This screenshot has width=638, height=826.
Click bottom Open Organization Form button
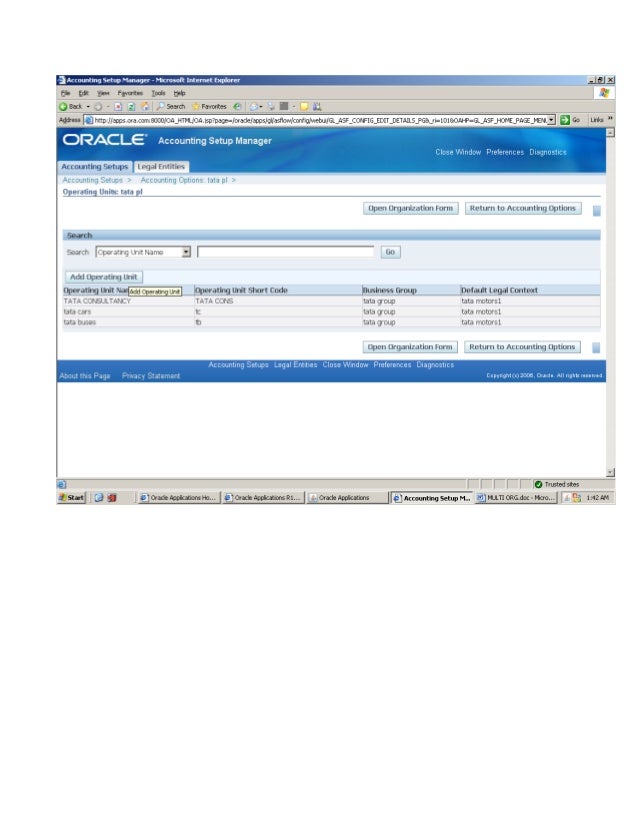(x=410, y=347)
